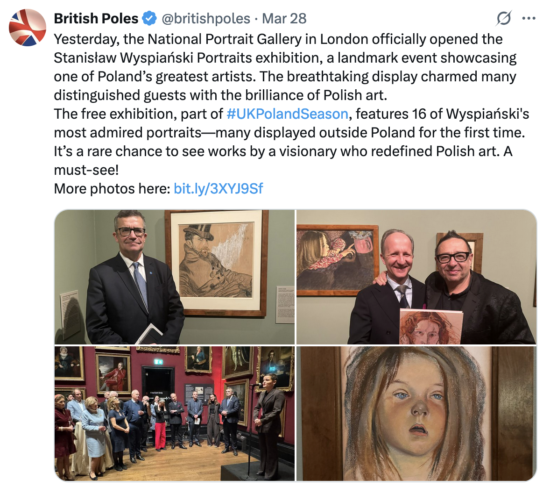Click the man in glasses wearing blue tie
This screenshot has height=487, width=550.
134,279
